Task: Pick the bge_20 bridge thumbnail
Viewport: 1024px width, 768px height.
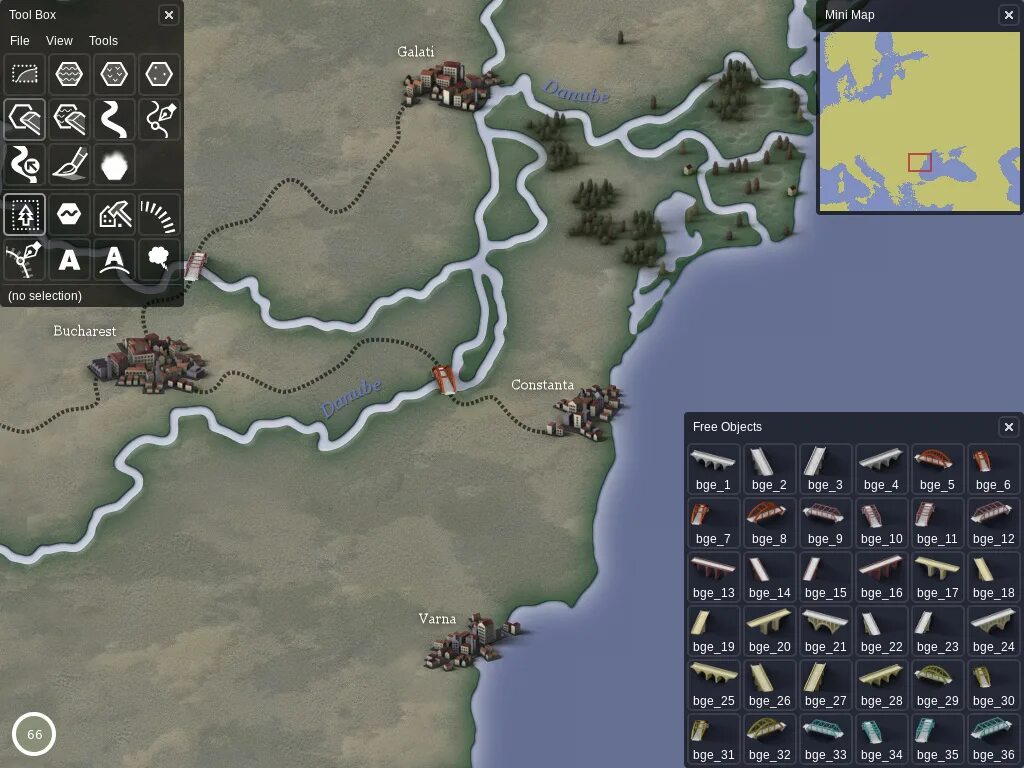Action: tap(769, 631)
